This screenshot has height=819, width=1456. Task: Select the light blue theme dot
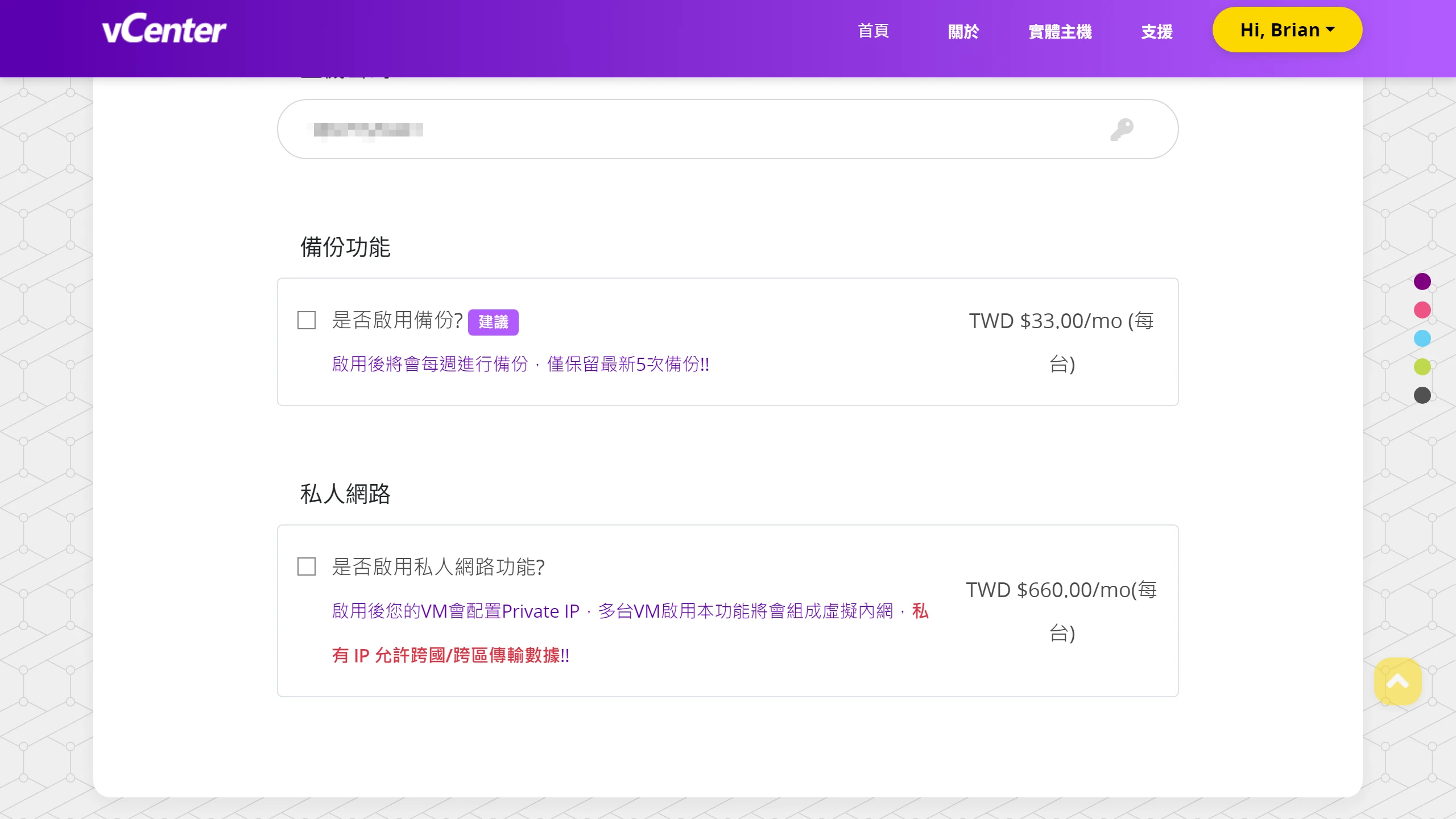tap(1422, 338)
